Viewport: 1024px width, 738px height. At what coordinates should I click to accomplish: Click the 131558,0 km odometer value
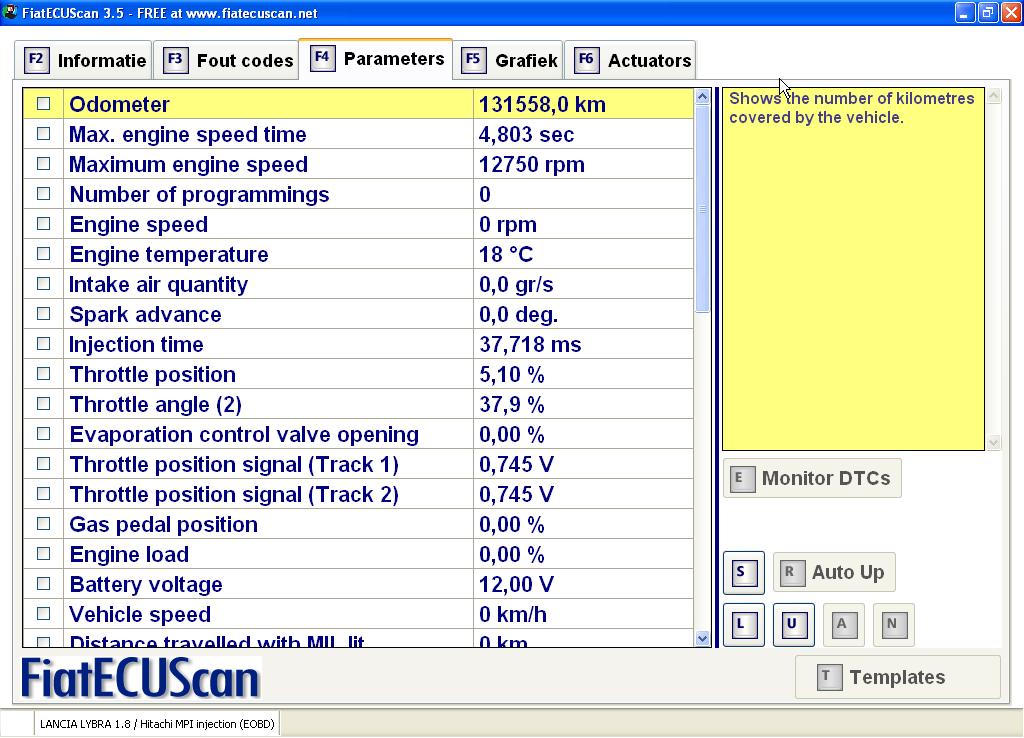point(542,104)
